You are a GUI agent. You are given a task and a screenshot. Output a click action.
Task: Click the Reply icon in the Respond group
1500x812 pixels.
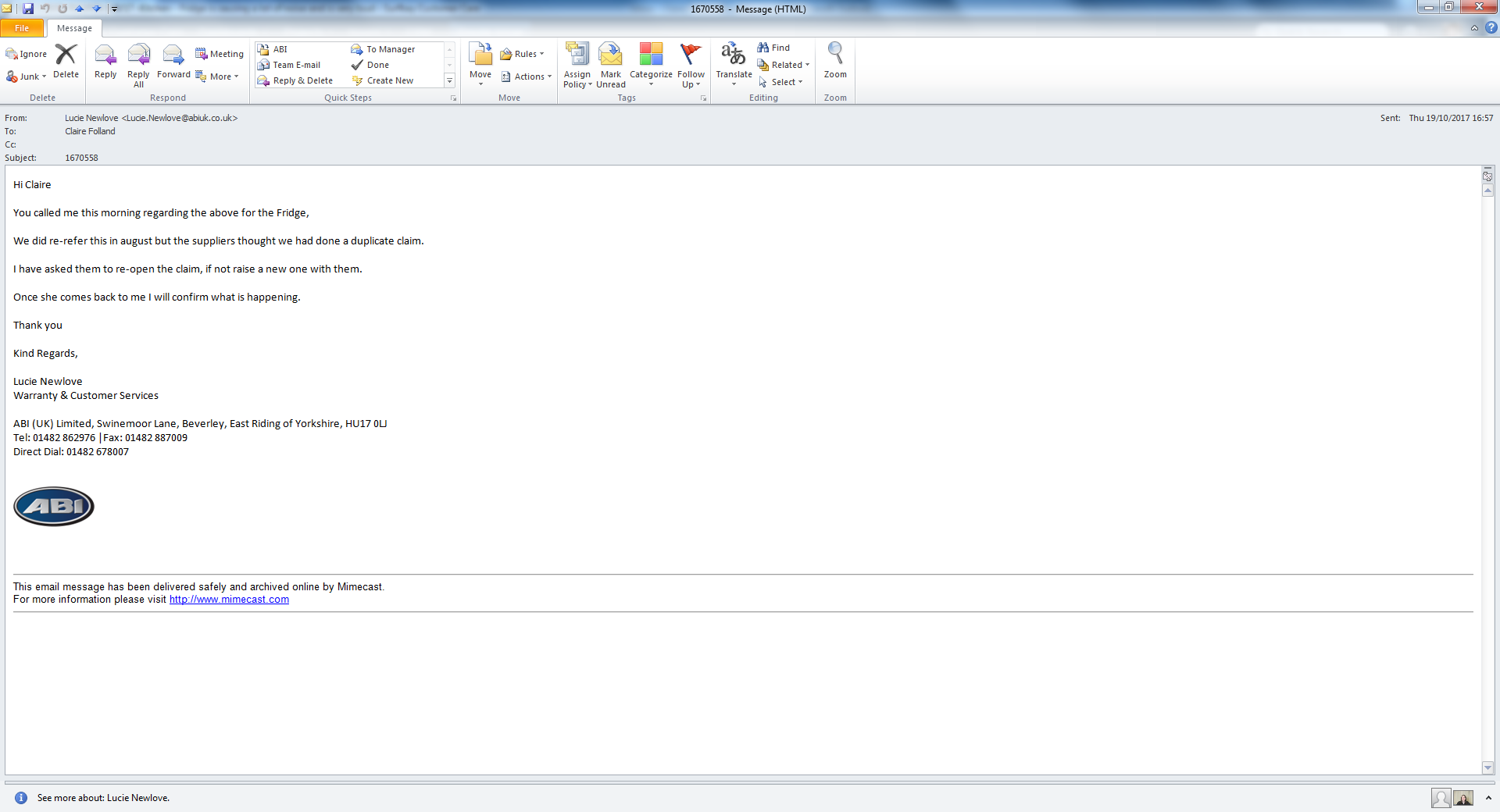pyautogui.click(x=105, y=62)
